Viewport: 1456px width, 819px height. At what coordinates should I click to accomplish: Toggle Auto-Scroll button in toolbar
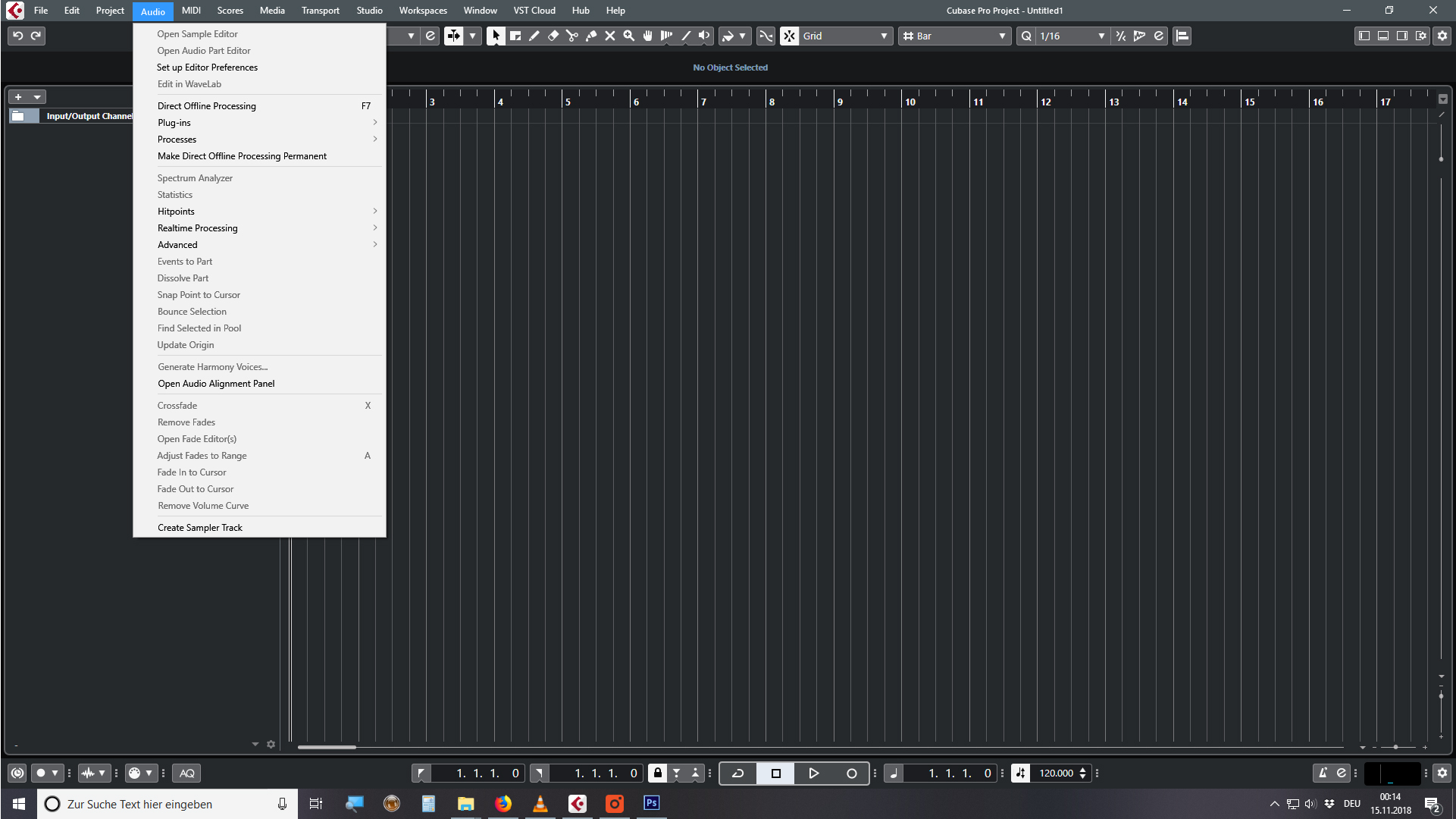point(454,36)
